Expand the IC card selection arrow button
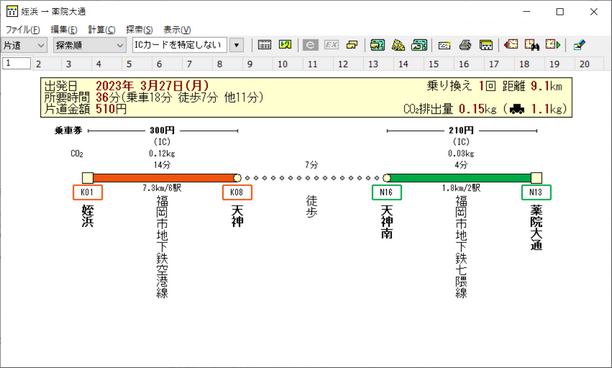Image resolution: width=612 pixels, height=368 pixels. (x=237, y=45)
